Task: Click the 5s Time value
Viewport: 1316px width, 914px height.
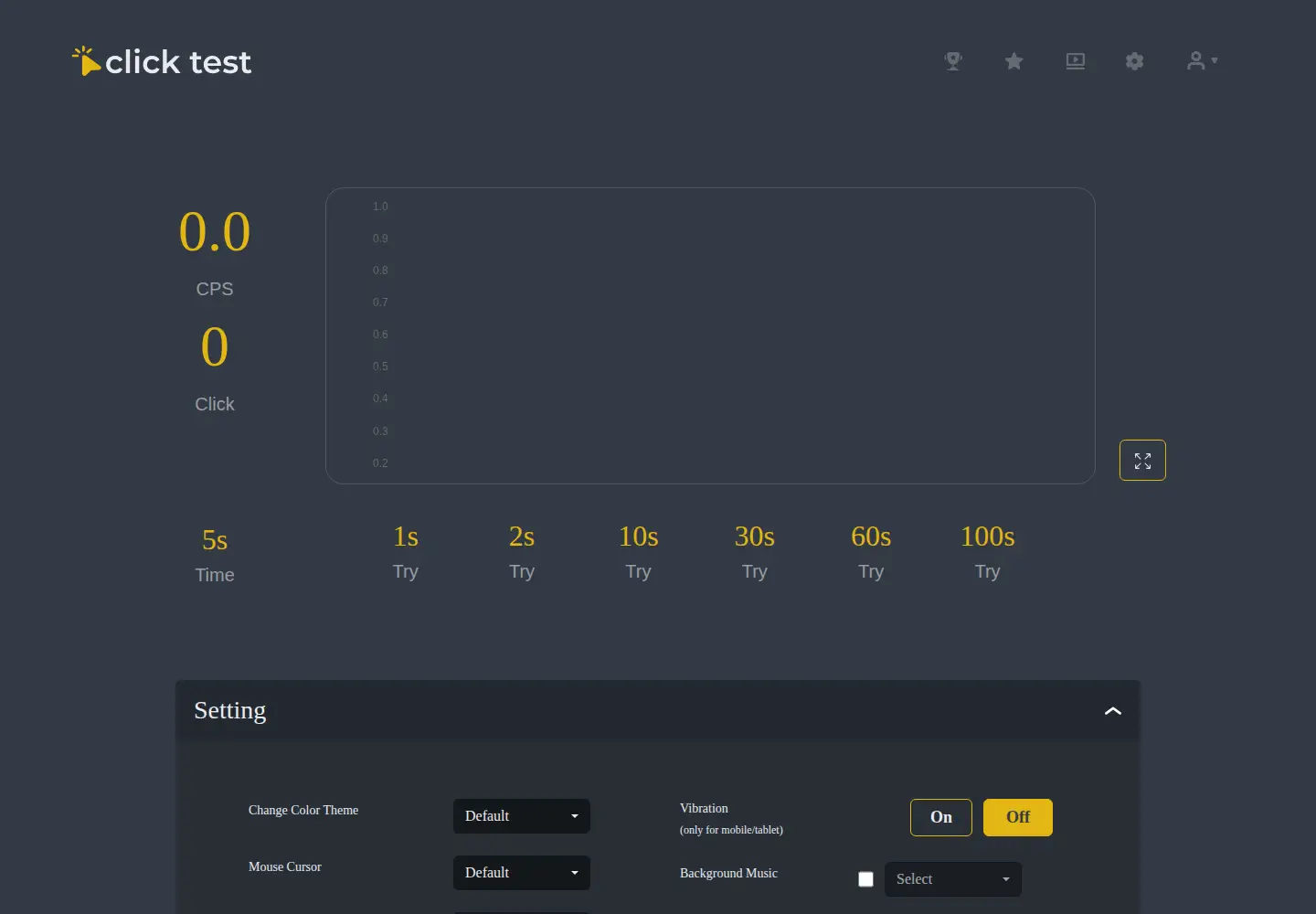Action: click(x=215, y=540)
